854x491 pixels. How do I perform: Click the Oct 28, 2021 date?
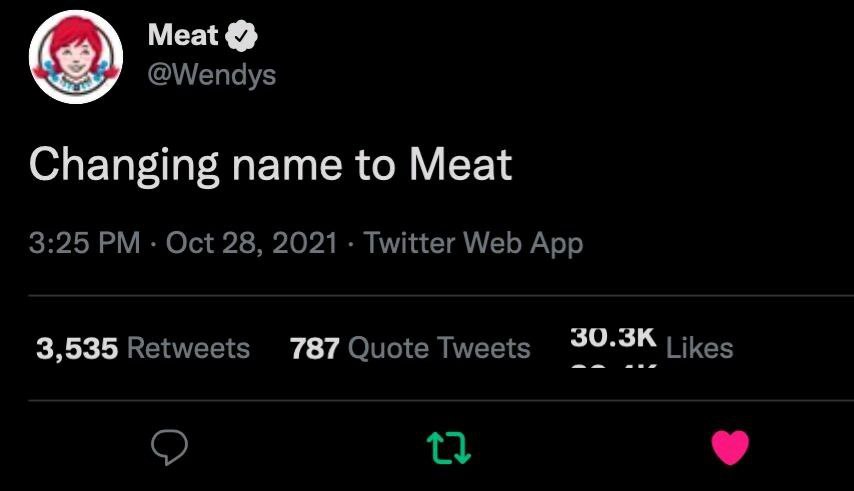pos(252,243)
